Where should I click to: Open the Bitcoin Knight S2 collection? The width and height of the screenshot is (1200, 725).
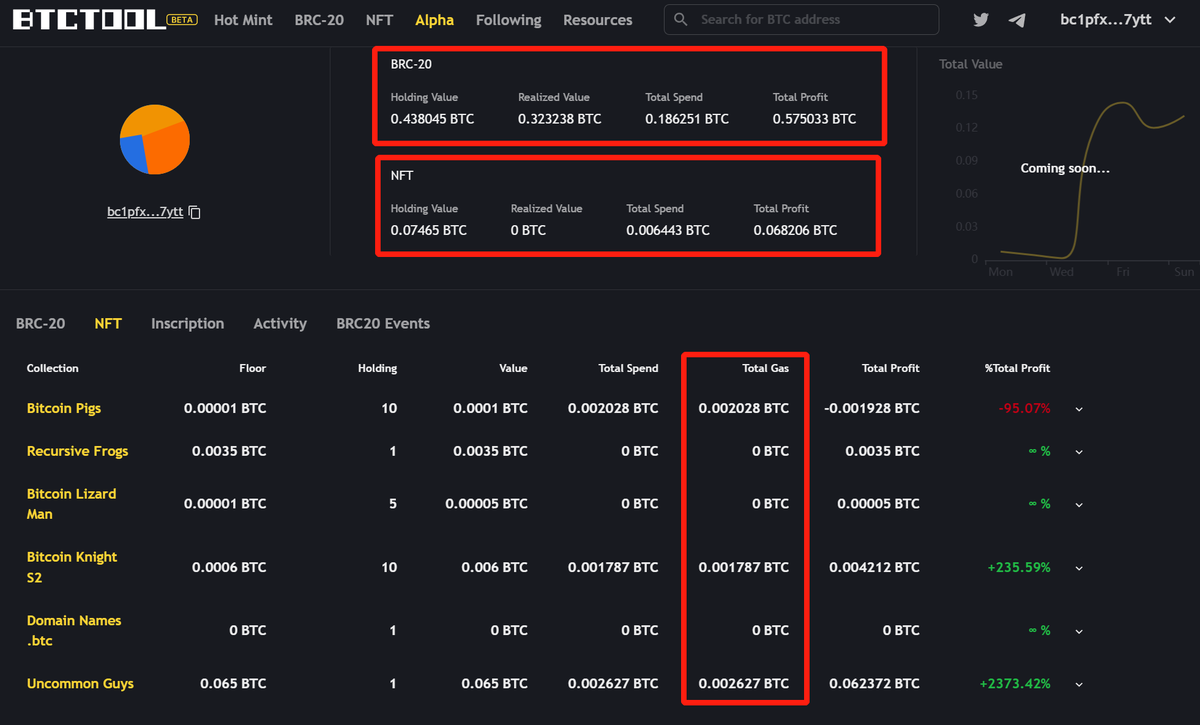[x=72, y=567]
